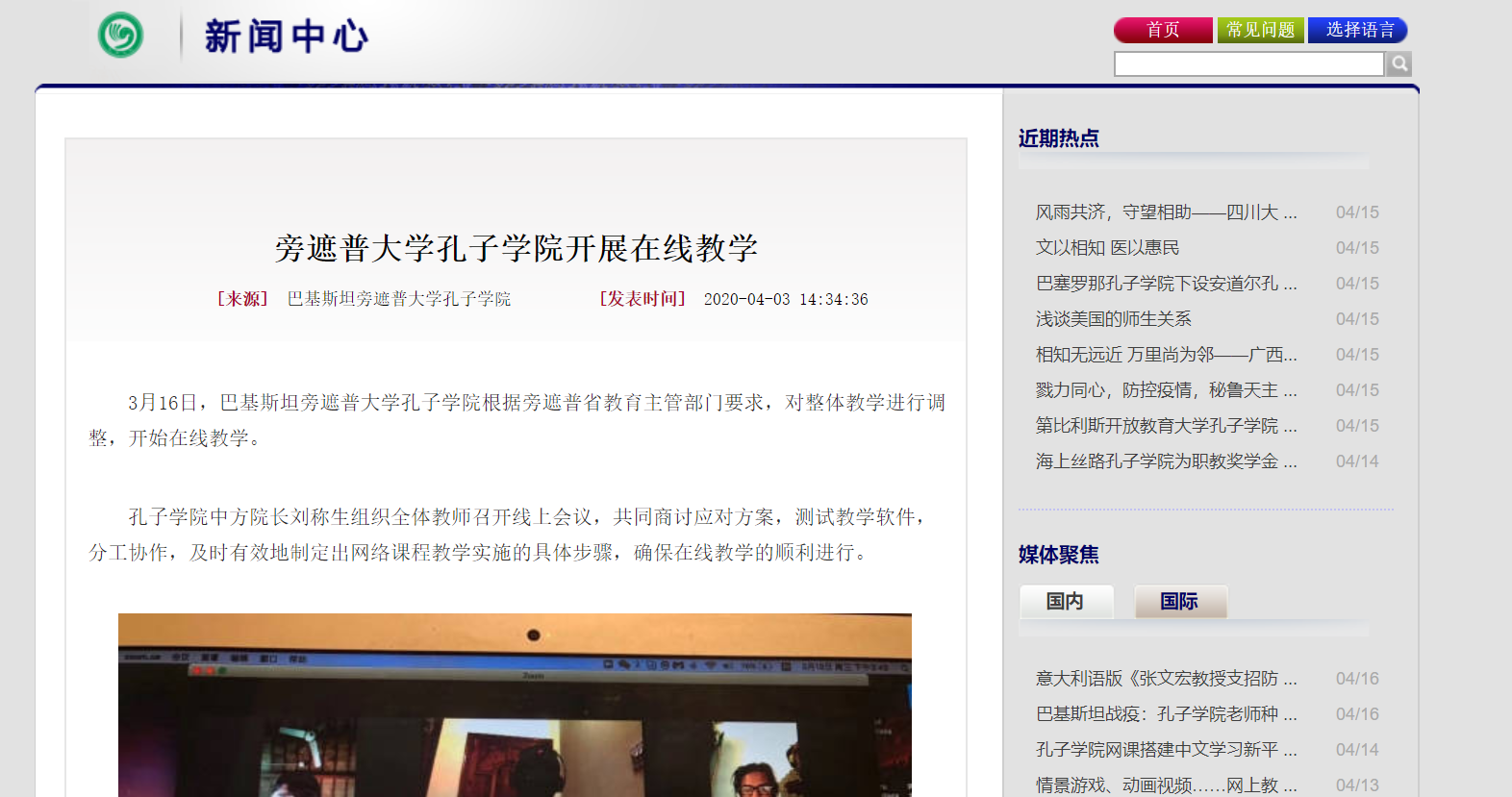The image size is (1512, 797).
Task: Click the paragraph starting 3月16日，巴基斯坦旁遮普
Action: 517,420
